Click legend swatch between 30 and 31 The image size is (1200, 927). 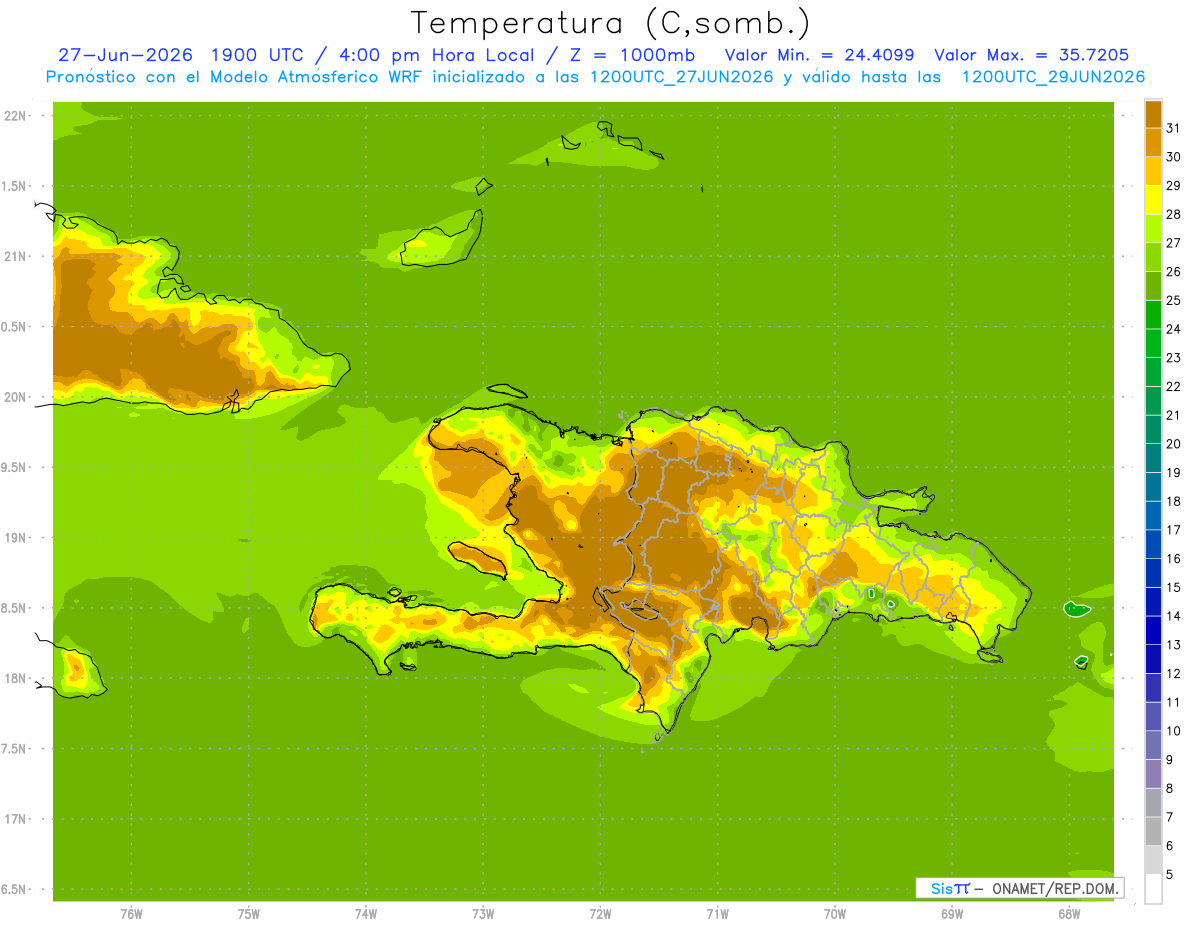click(1154, 142)
